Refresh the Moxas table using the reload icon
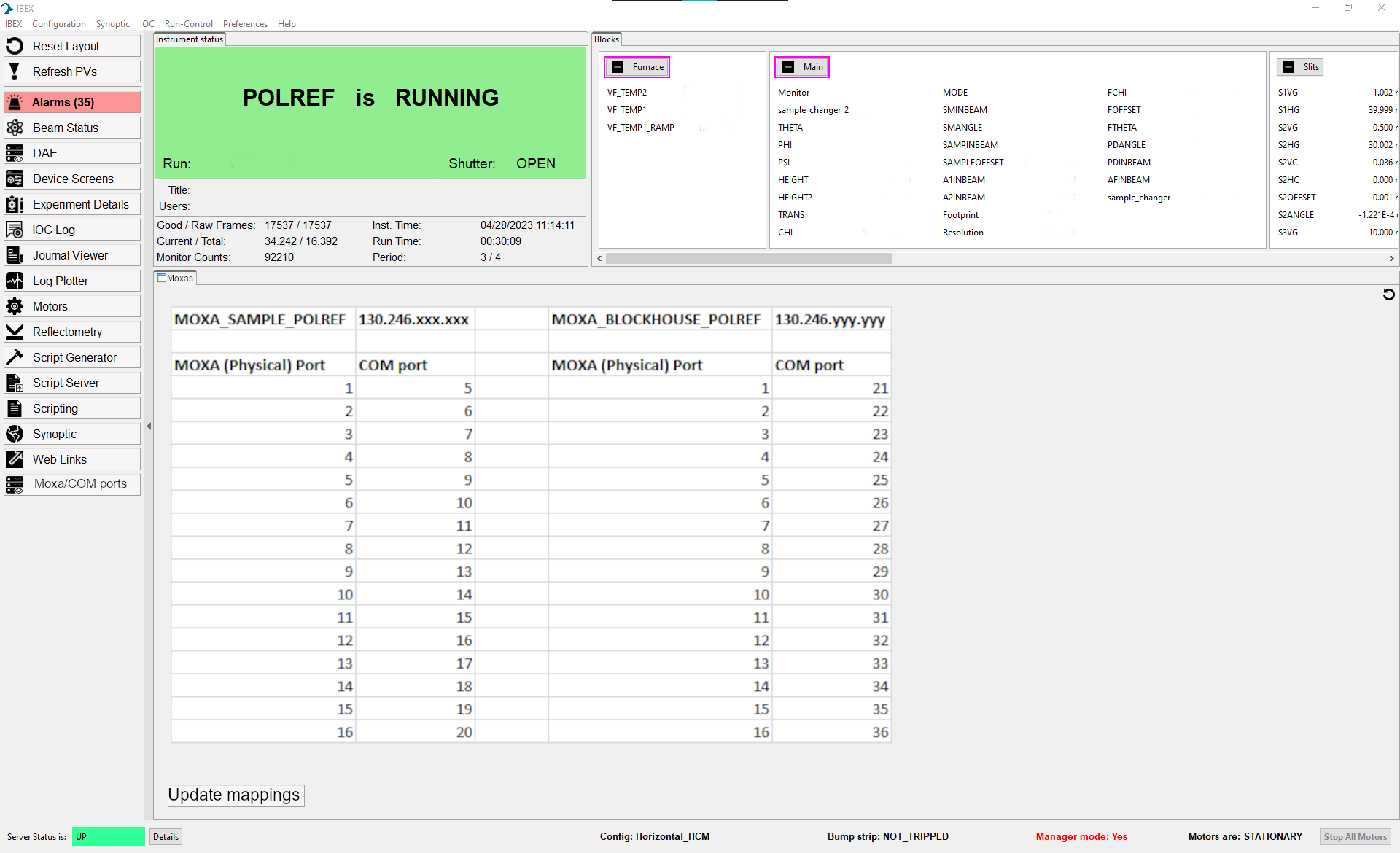The width and height of the screenshot is (1400, 853). click(1388, 295)
